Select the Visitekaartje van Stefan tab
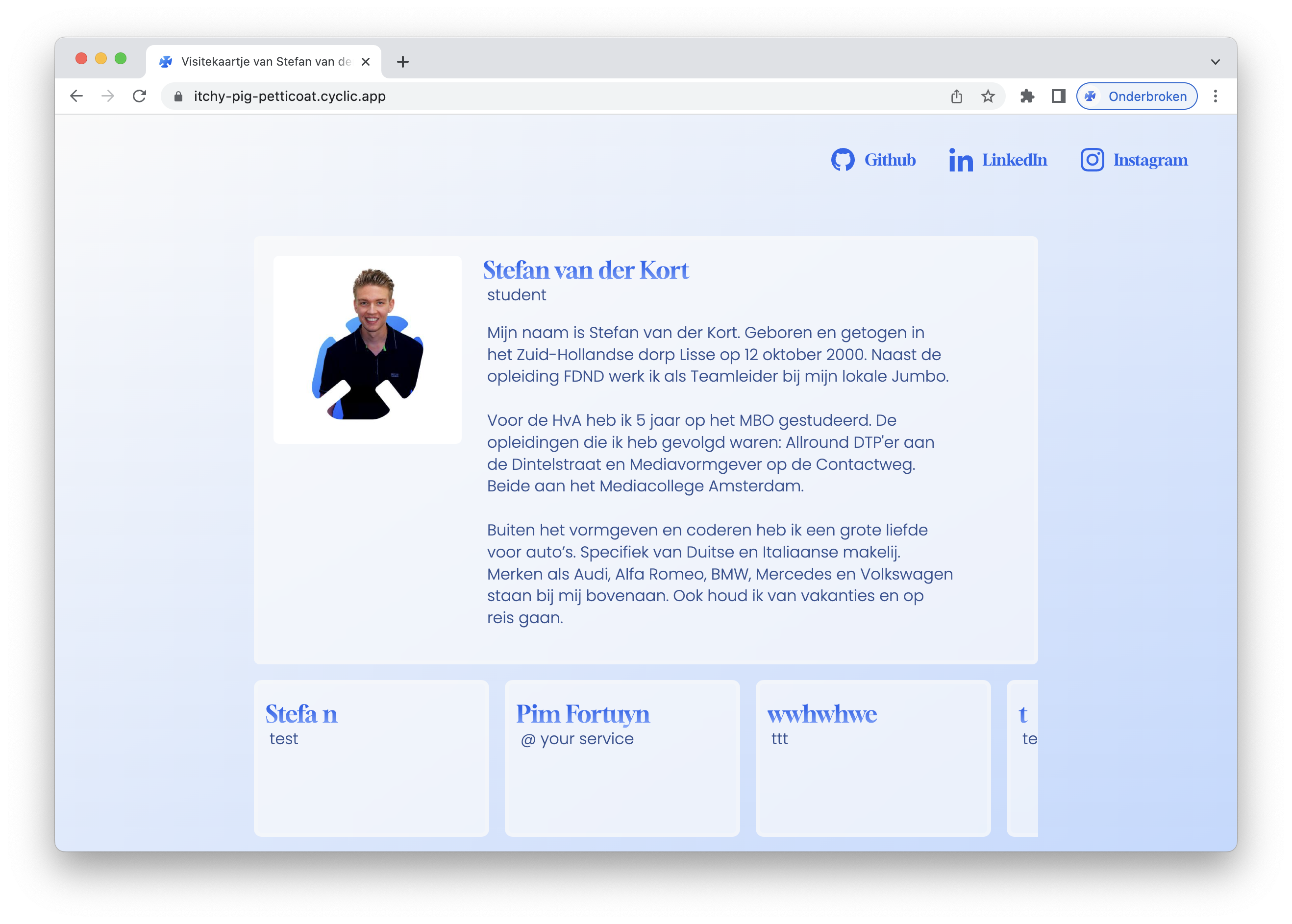1292x924 pixels. tap(262, 61)
